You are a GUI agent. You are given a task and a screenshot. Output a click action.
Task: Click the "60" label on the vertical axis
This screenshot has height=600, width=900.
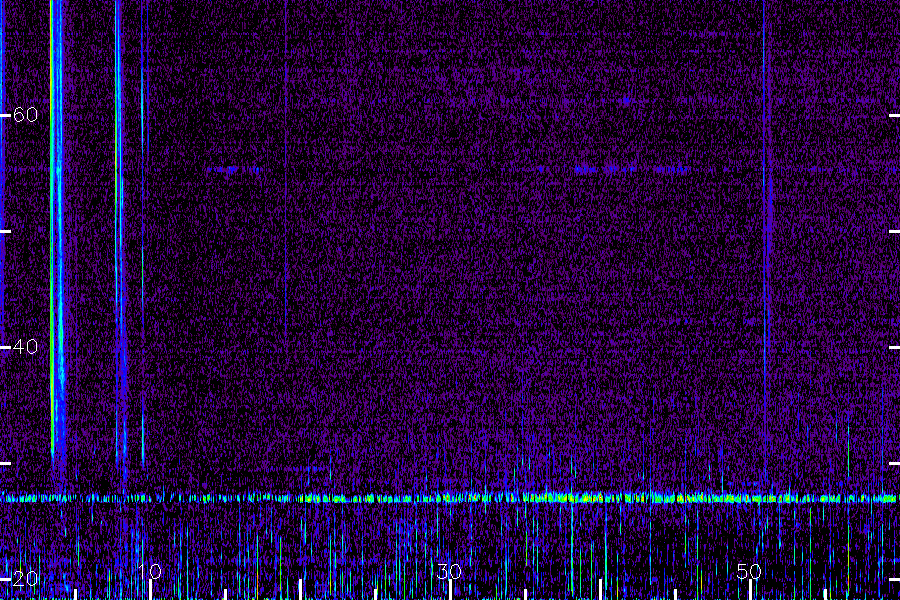coord(25,115)
